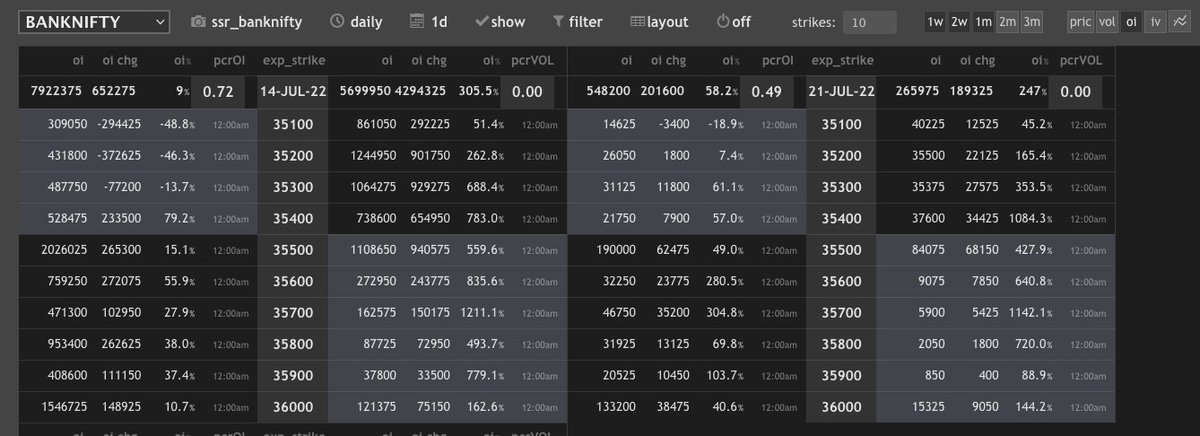The image size is (1200, 436).
Task: Open the funnel filter option
Action: 577,21
